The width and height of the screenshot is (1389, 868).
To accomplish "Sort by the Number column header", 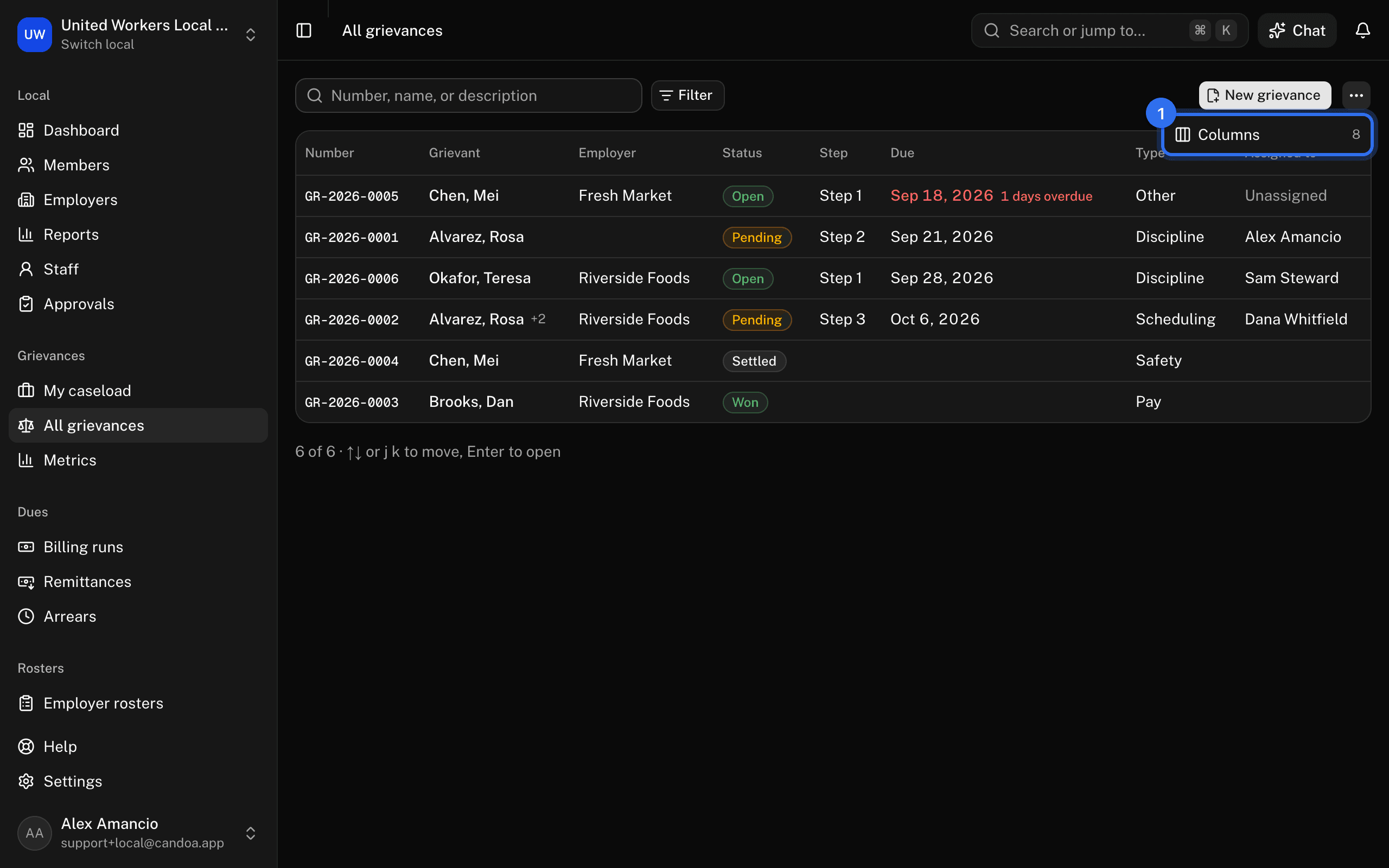I will [329, 152].
